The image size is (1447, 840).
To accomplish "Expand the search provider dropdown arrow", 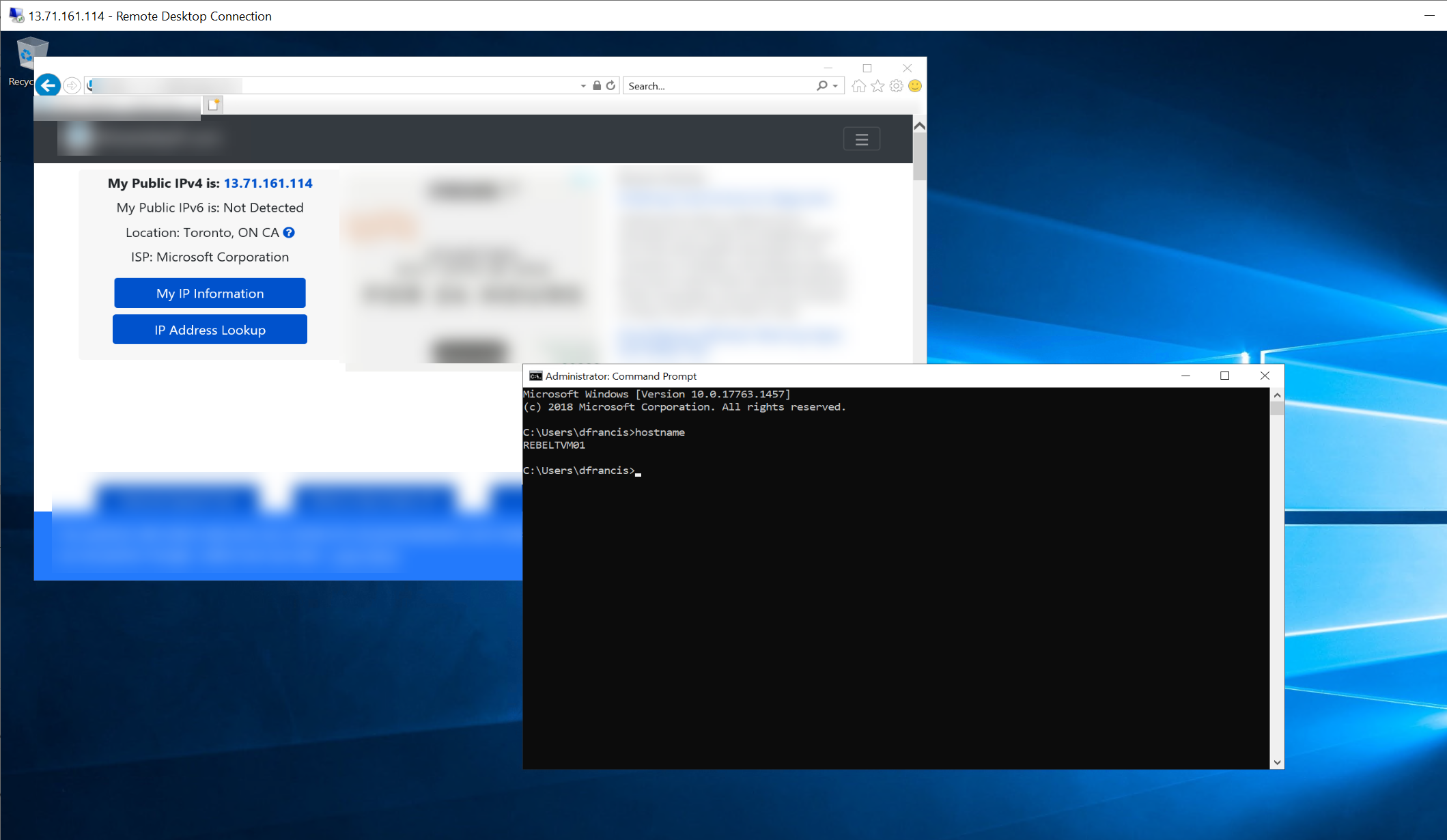I will [x=835, y=86].
